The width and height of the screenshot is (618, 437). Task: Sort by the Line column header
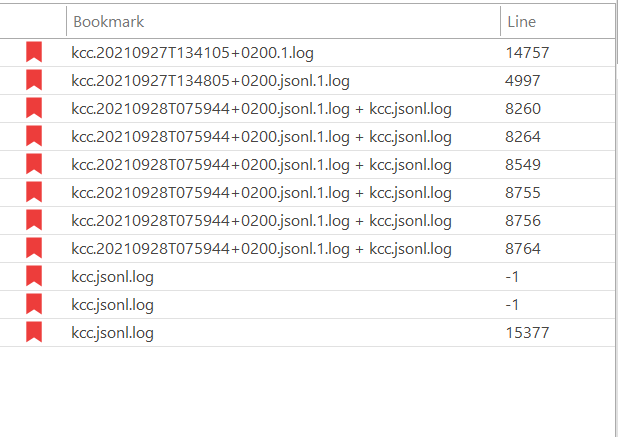tap(557, 22)
